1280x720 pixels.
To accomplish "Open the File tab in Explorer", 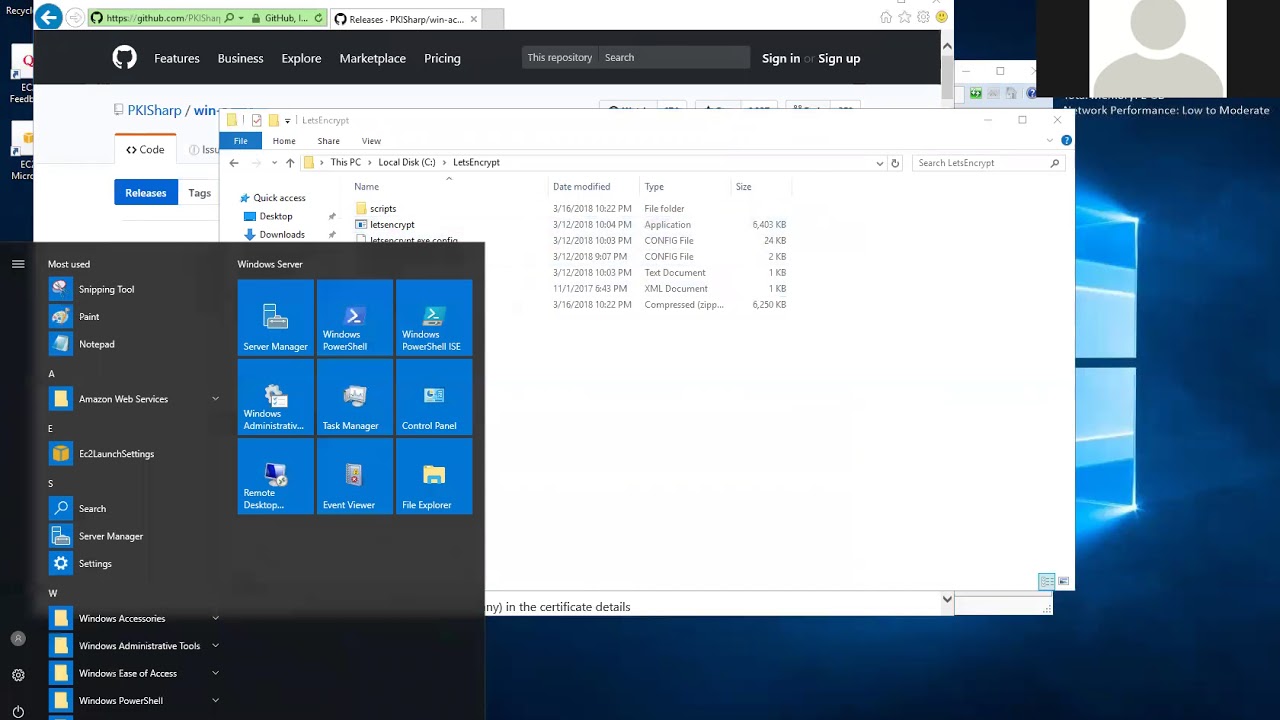I will pos(240,141).
